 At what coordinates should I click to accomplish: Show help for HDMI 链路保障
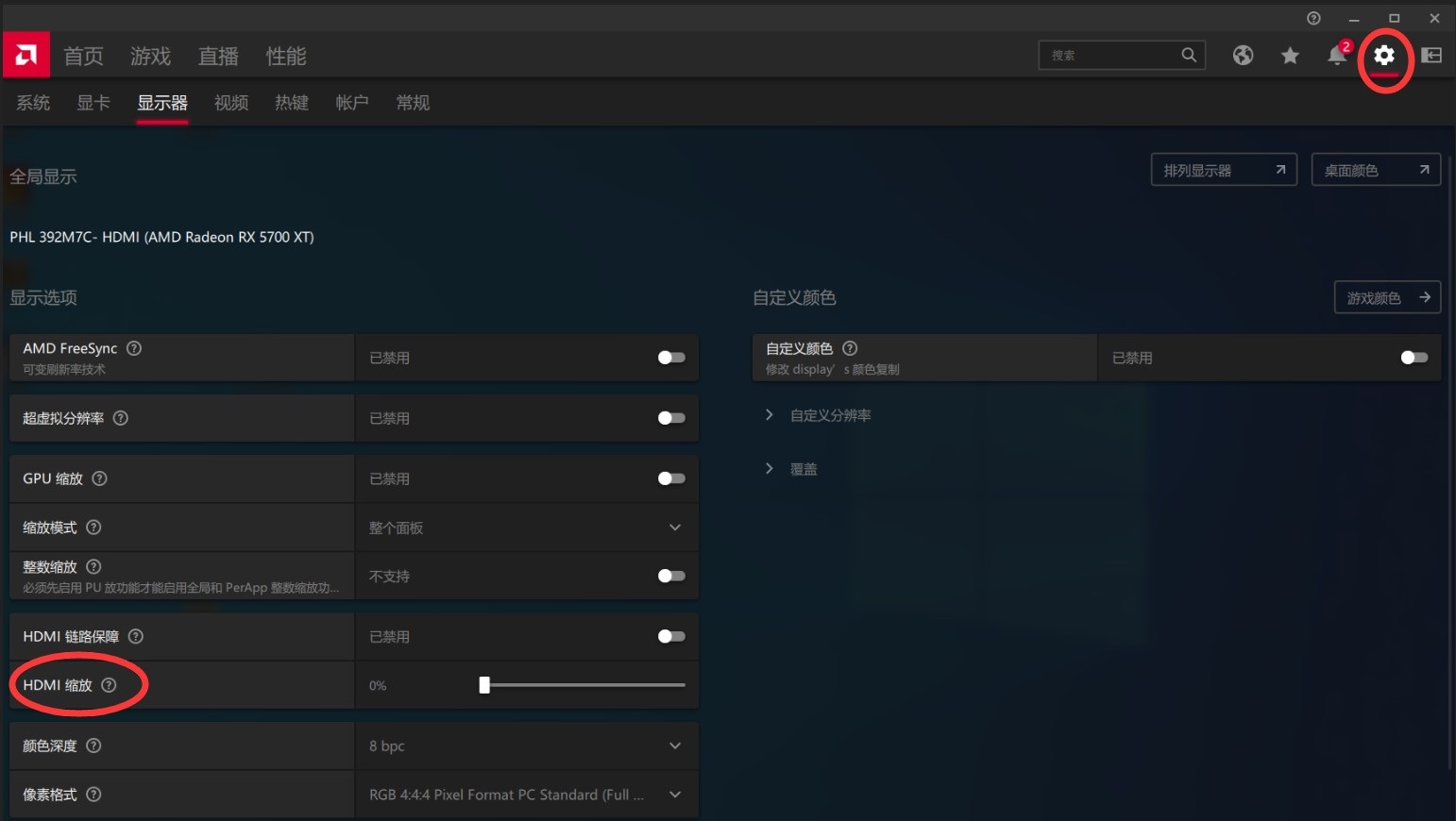pos(136,636)
